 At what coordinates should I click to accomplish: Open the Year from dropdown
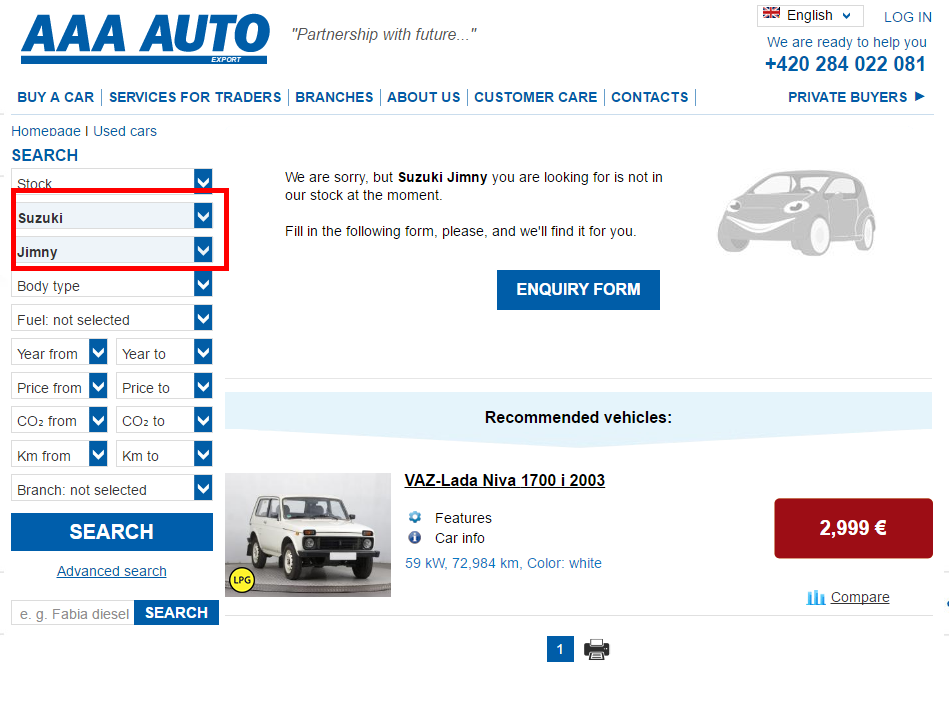point(59,353)
